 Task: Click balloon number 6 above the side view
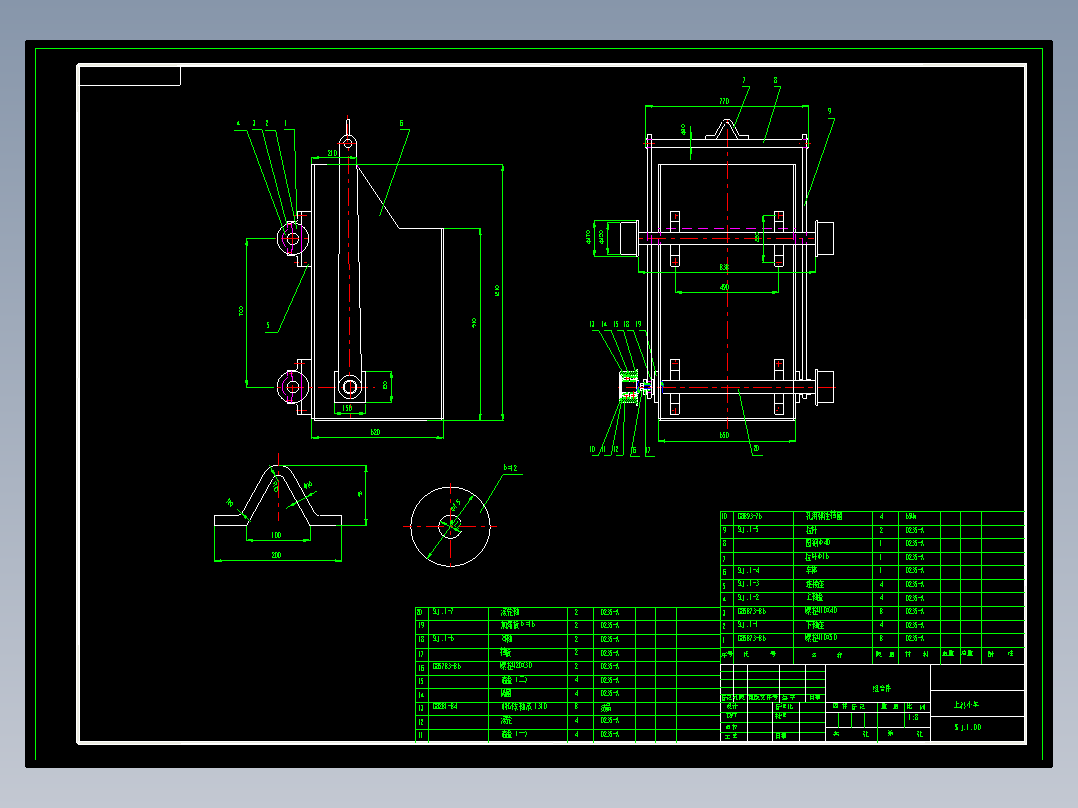pos(402,123)
